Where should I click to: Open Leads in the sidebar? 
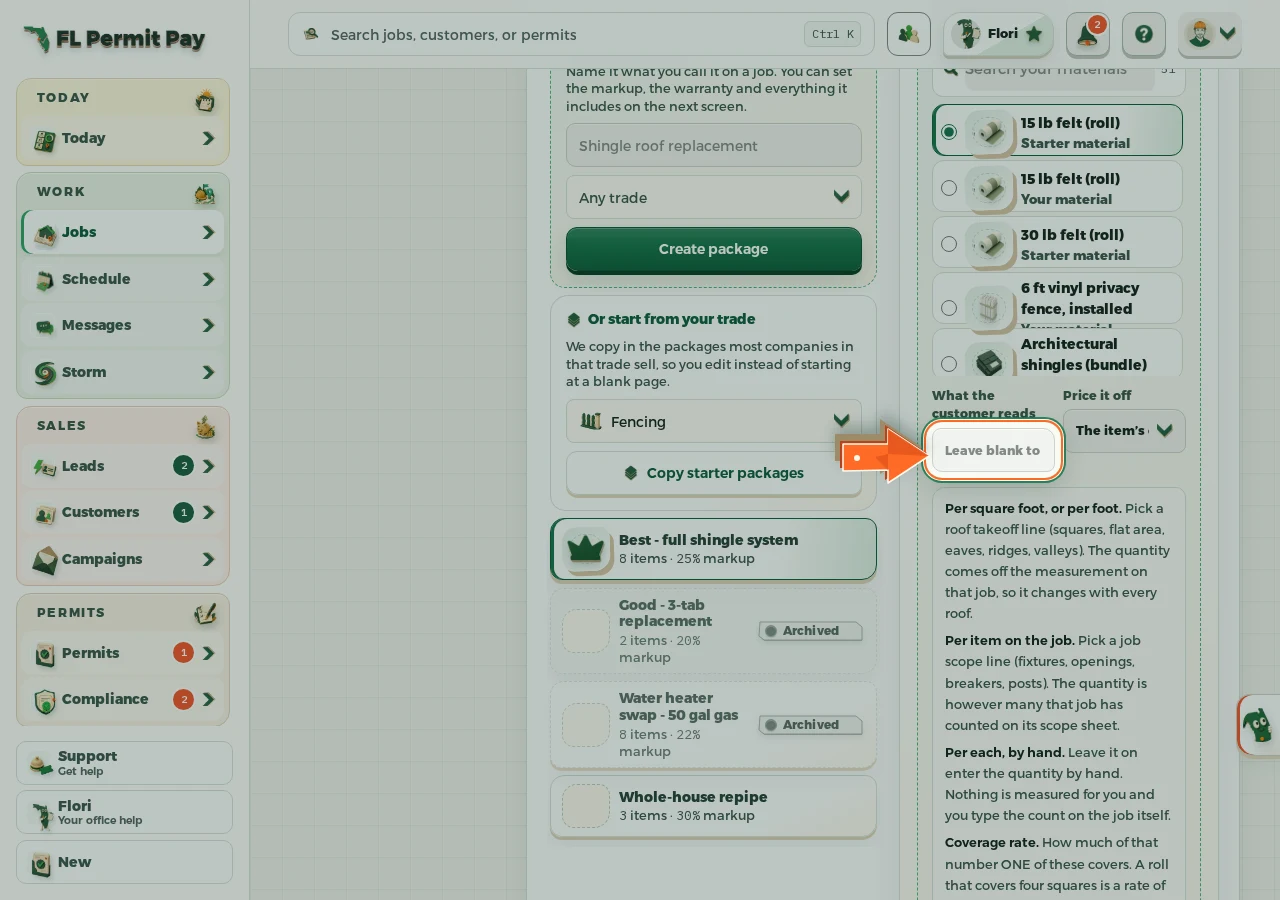[123, 466]
